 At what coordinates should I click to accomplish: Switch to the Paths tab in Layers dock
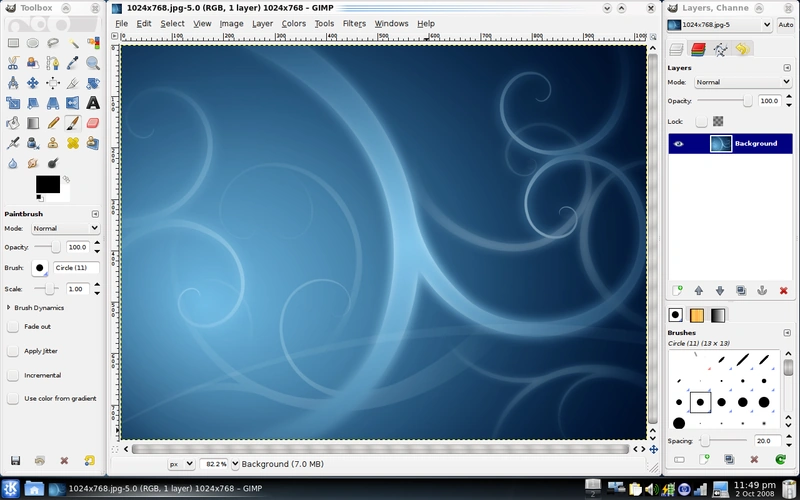[x=720, y=49]
